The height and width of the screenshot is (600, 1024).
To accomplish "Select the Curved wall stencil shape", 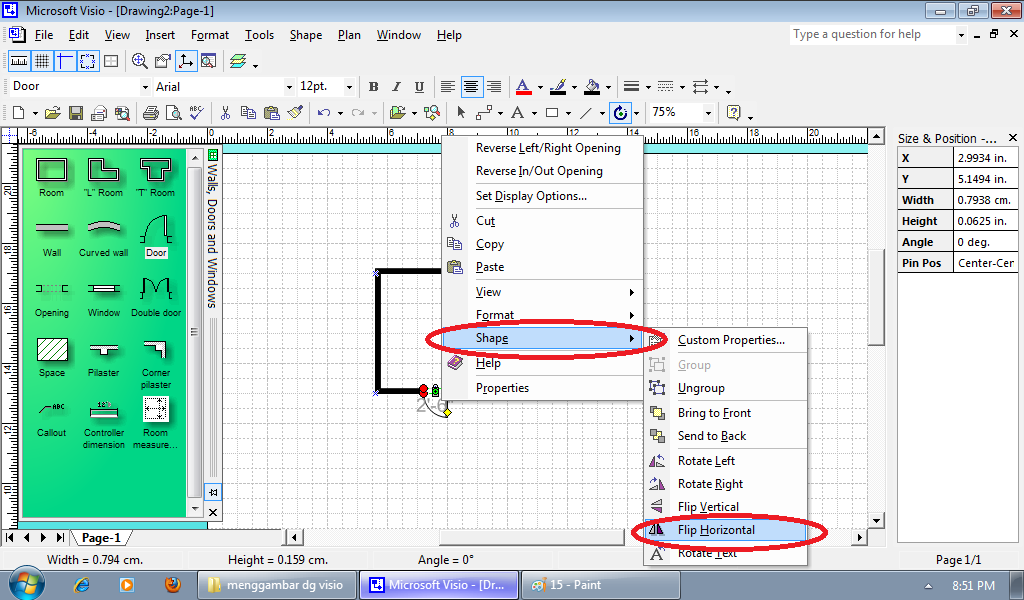I will 103,238.
